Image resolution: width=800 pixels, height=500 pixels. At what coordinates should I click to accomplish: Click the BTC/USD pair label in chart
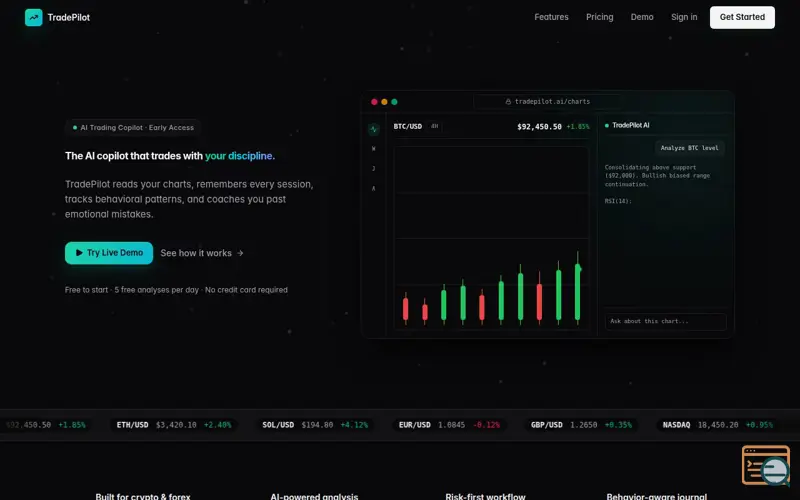click(408, 126)
